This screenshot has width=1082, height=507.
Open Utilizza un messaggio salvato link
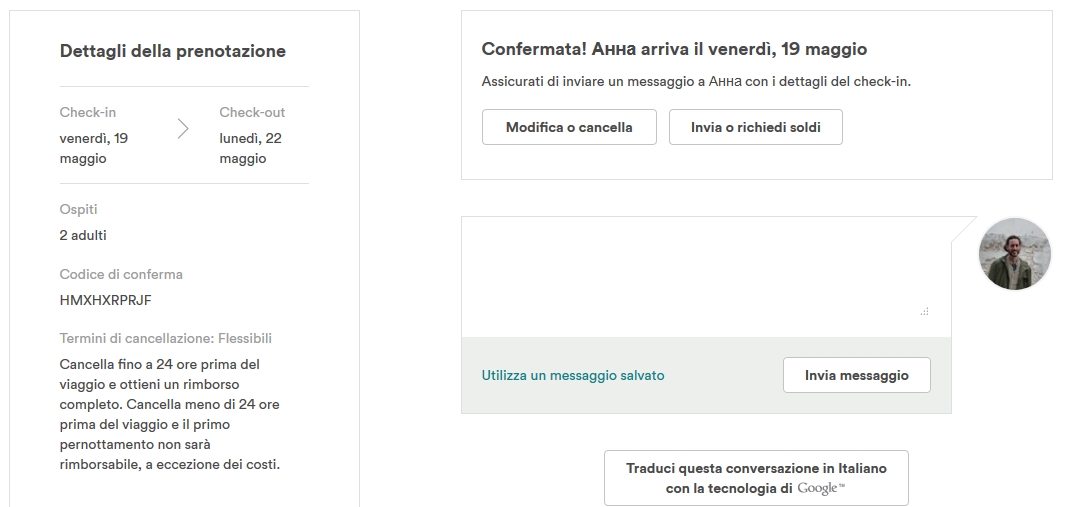pyautogui.click(x=572, y=375)
